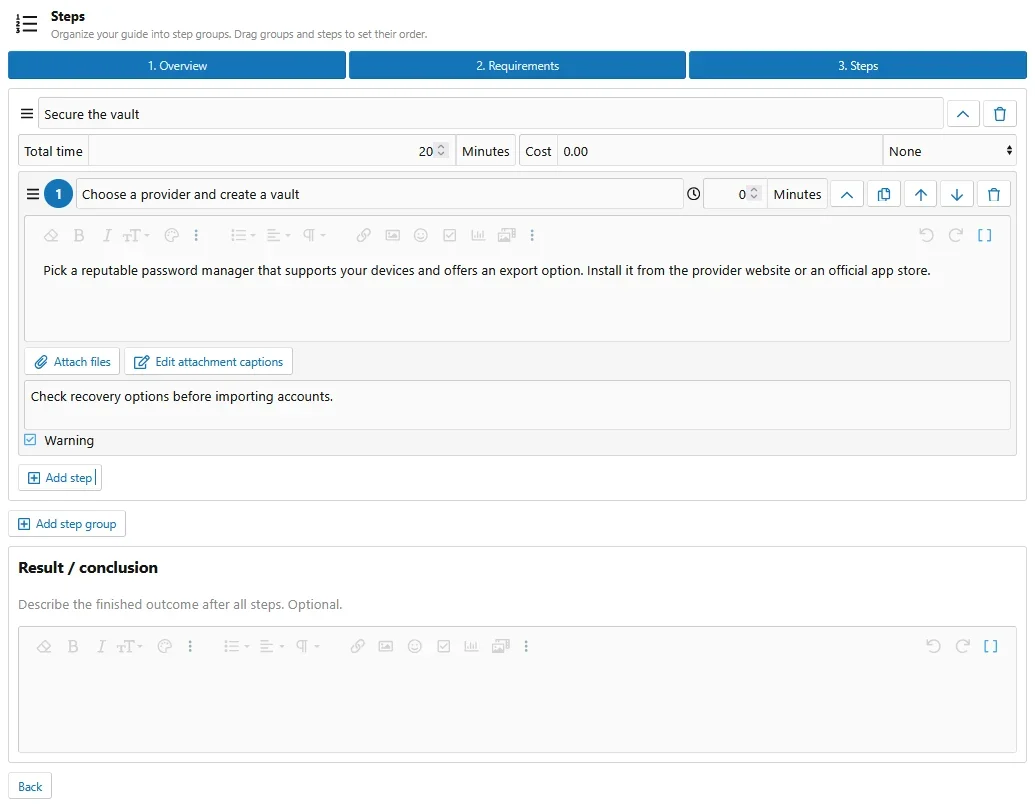Switch to the '1. Overview' tab
1035x806 pixels.
(177, 65)
